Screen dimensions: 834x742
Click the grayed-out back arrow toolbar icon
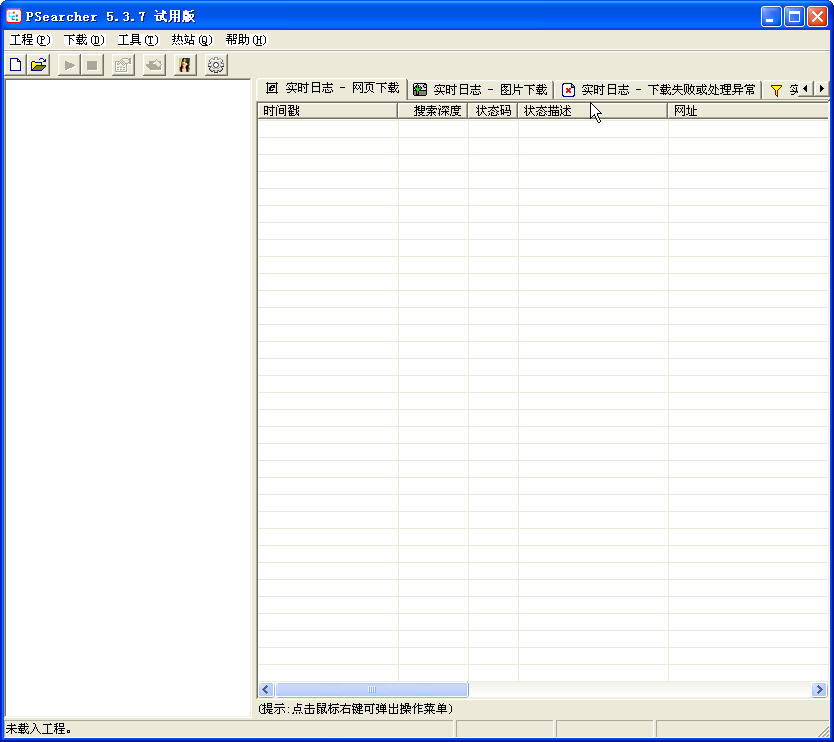coord(154,65)
